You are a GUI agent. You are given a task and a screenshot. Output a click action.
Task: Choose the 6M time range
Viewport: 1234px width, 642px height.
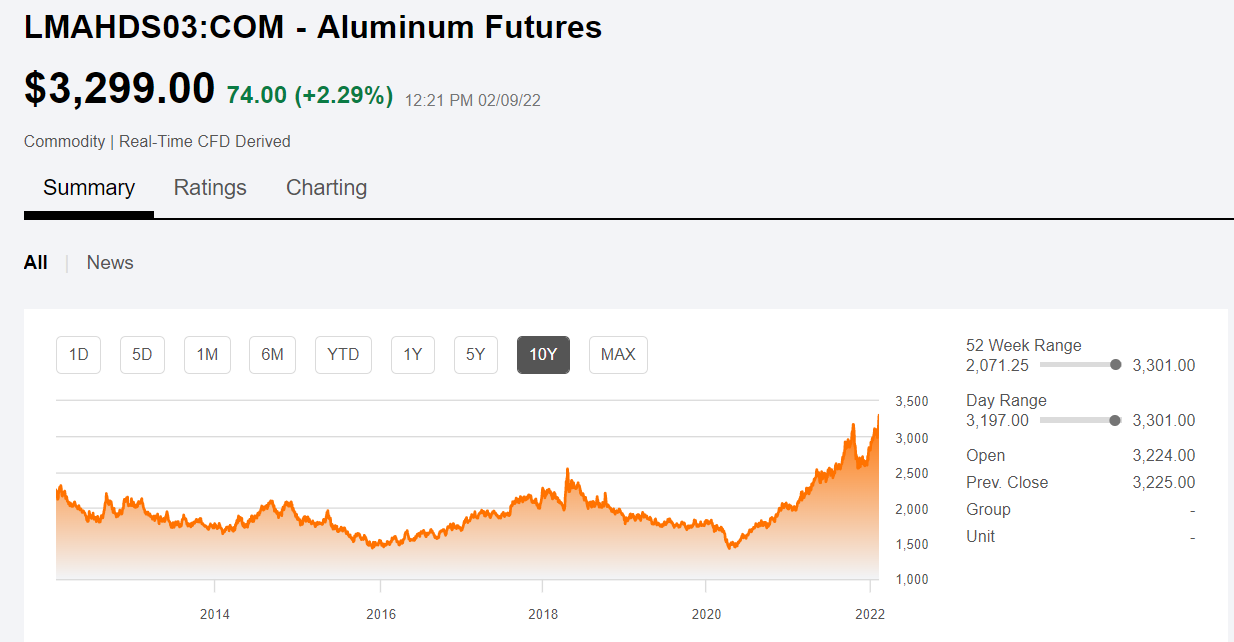(272, 355)
